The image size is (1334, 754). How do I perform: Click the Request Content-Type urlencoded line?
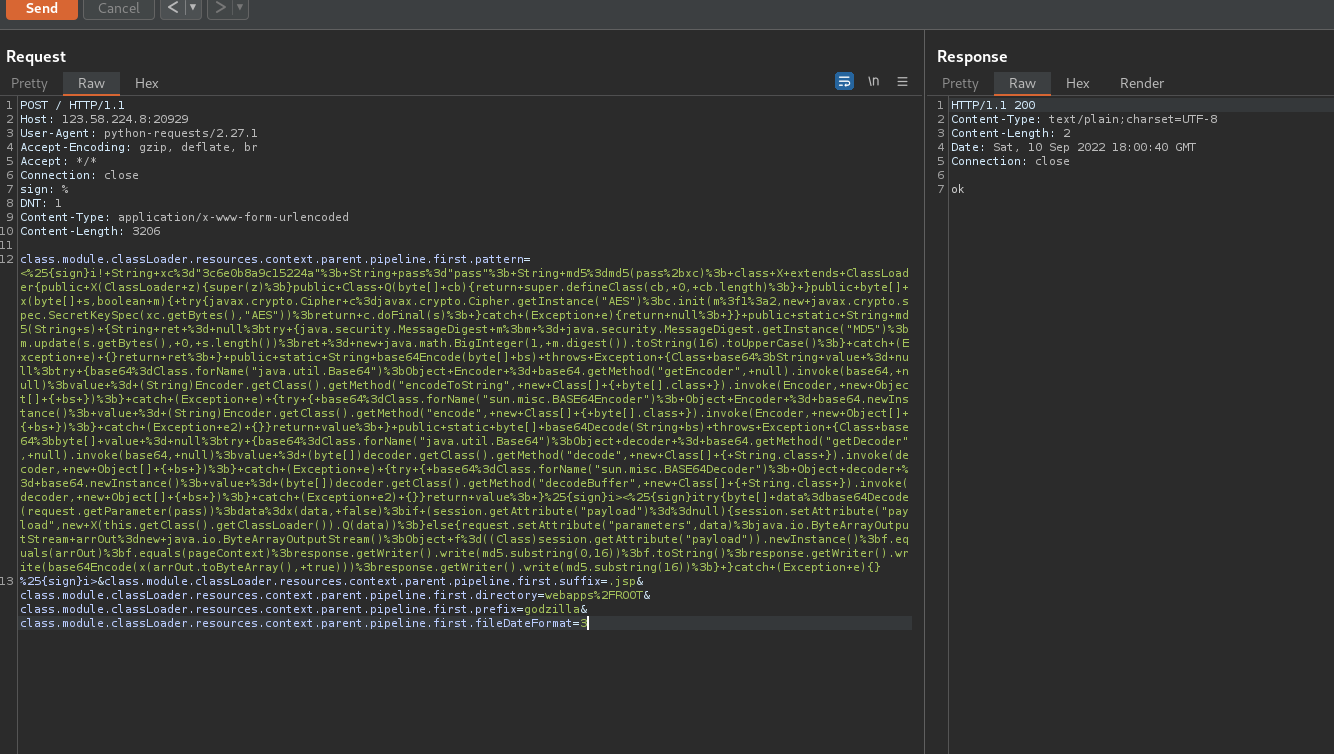coord(184,217)
